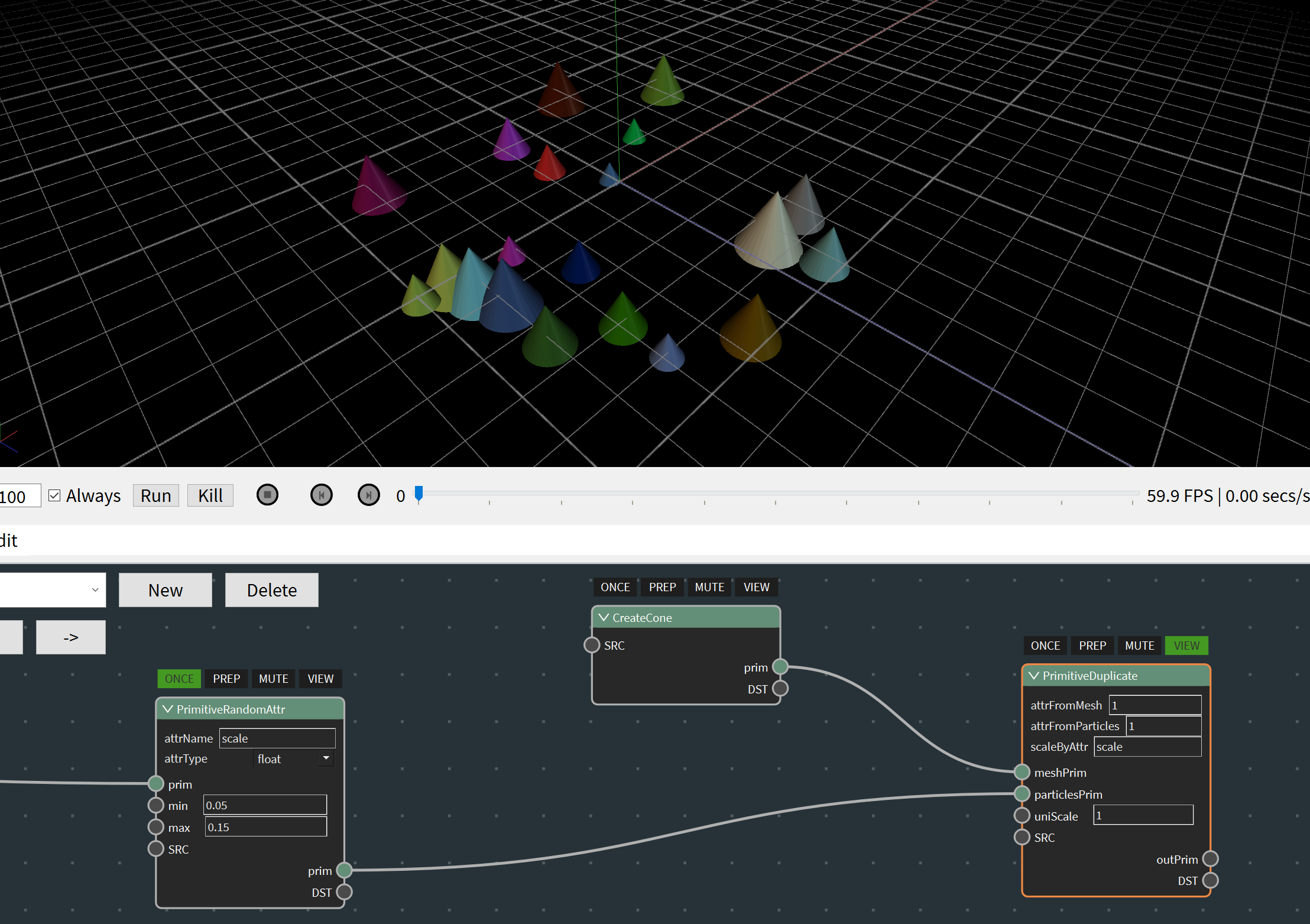Image resolution: width=1310 pixels, height=924 pixels.
Task: Click the frame count field showing 100
Action: click(x=20, y=496)
